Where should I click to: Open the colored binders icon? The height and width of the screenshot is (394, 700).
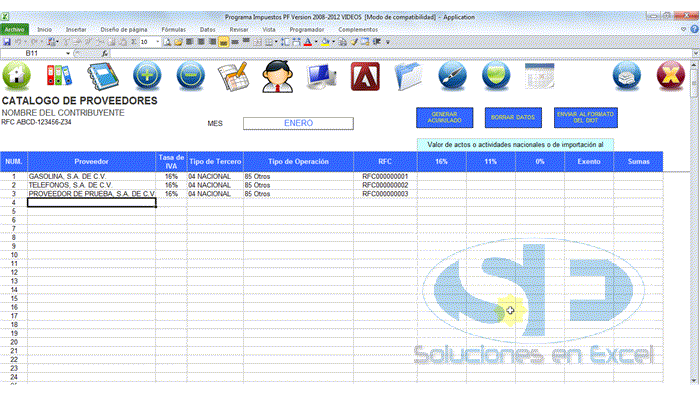point(58,76)
